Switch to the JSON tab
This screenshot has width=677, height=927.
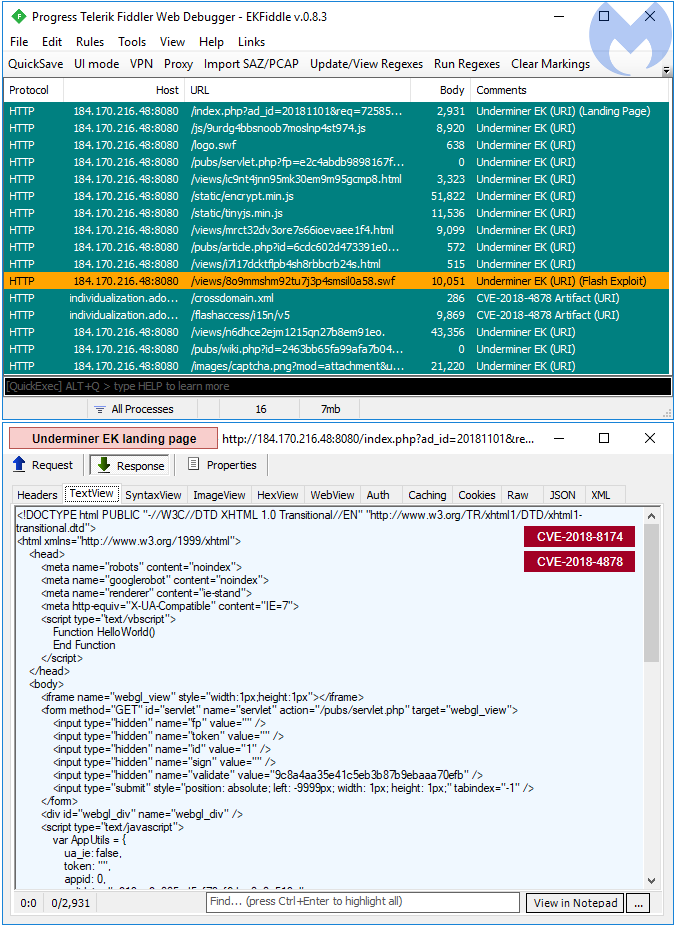tap(562, 495)
